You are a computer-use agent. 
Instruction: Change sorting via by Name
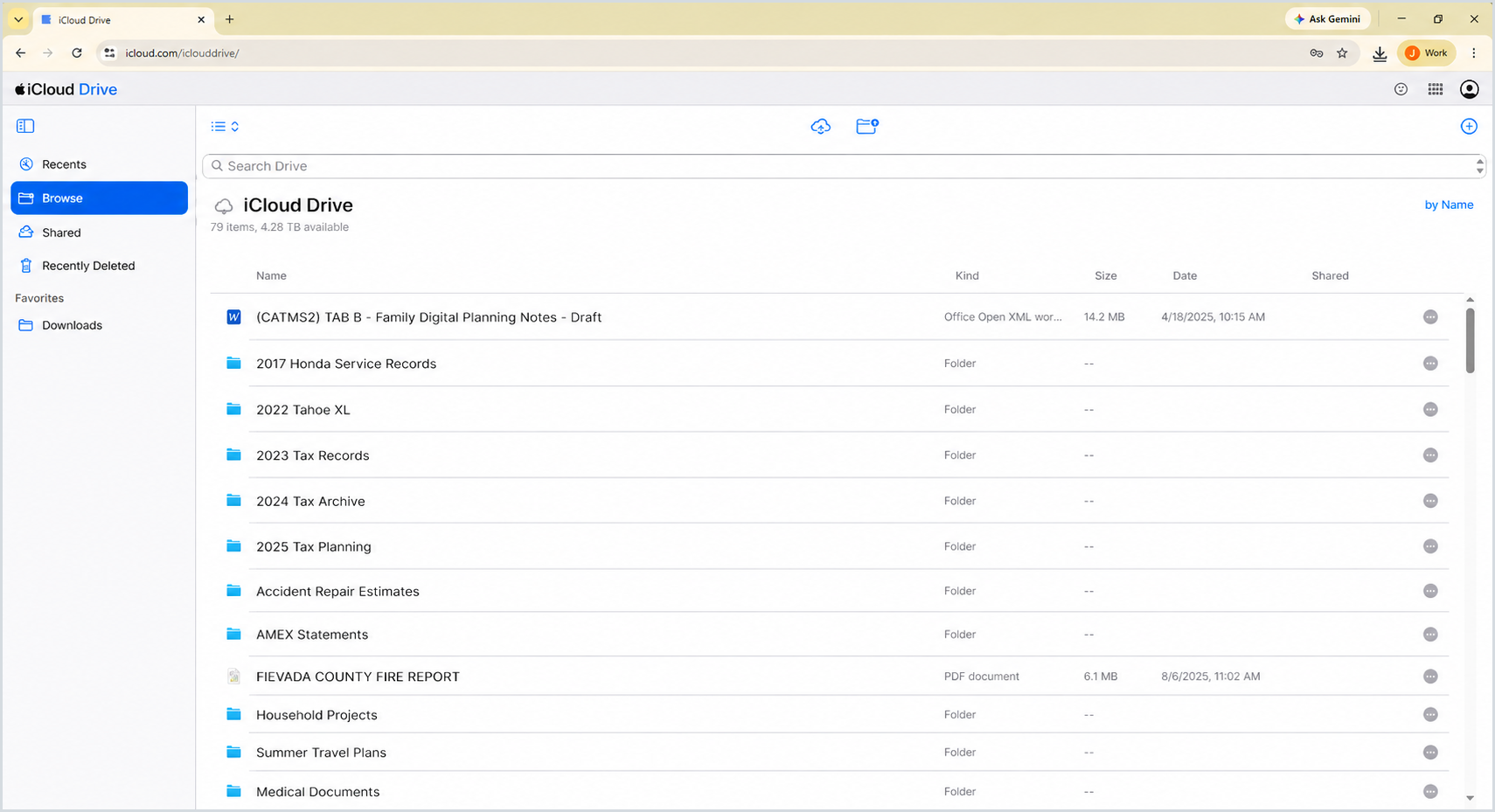pos(1449,205)
